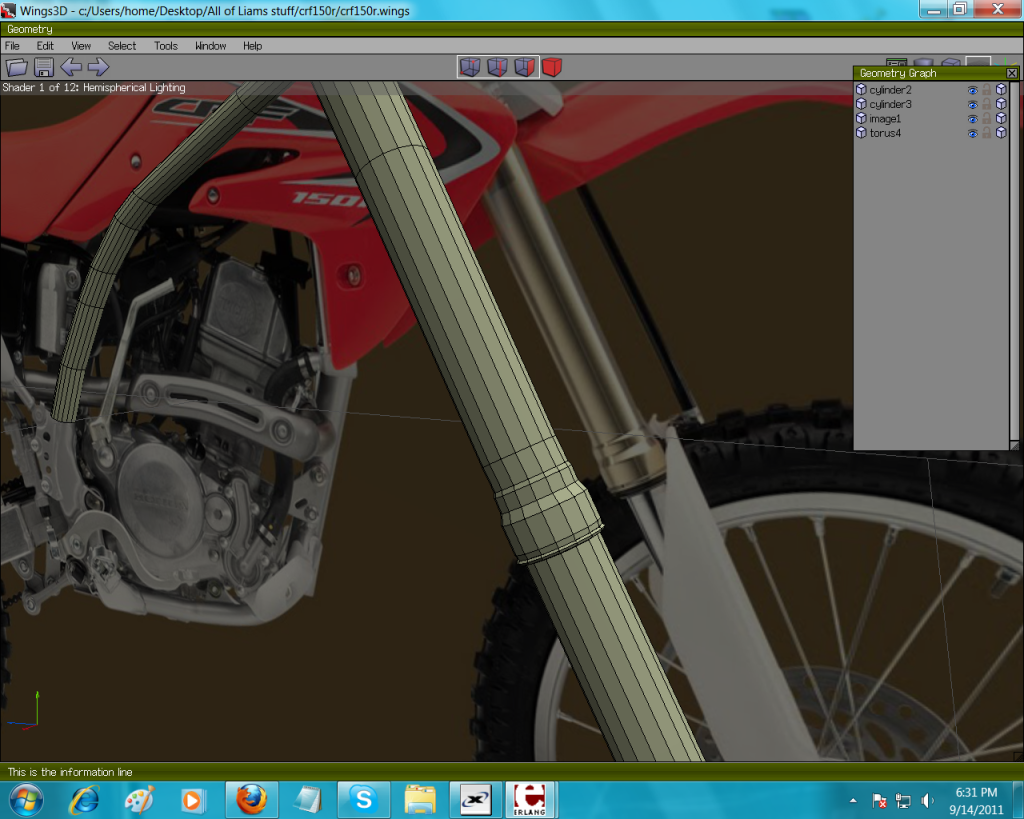Click the Geometry Graph vertical scrollbar
The image size is (1024, 819).
(1014, 261)
